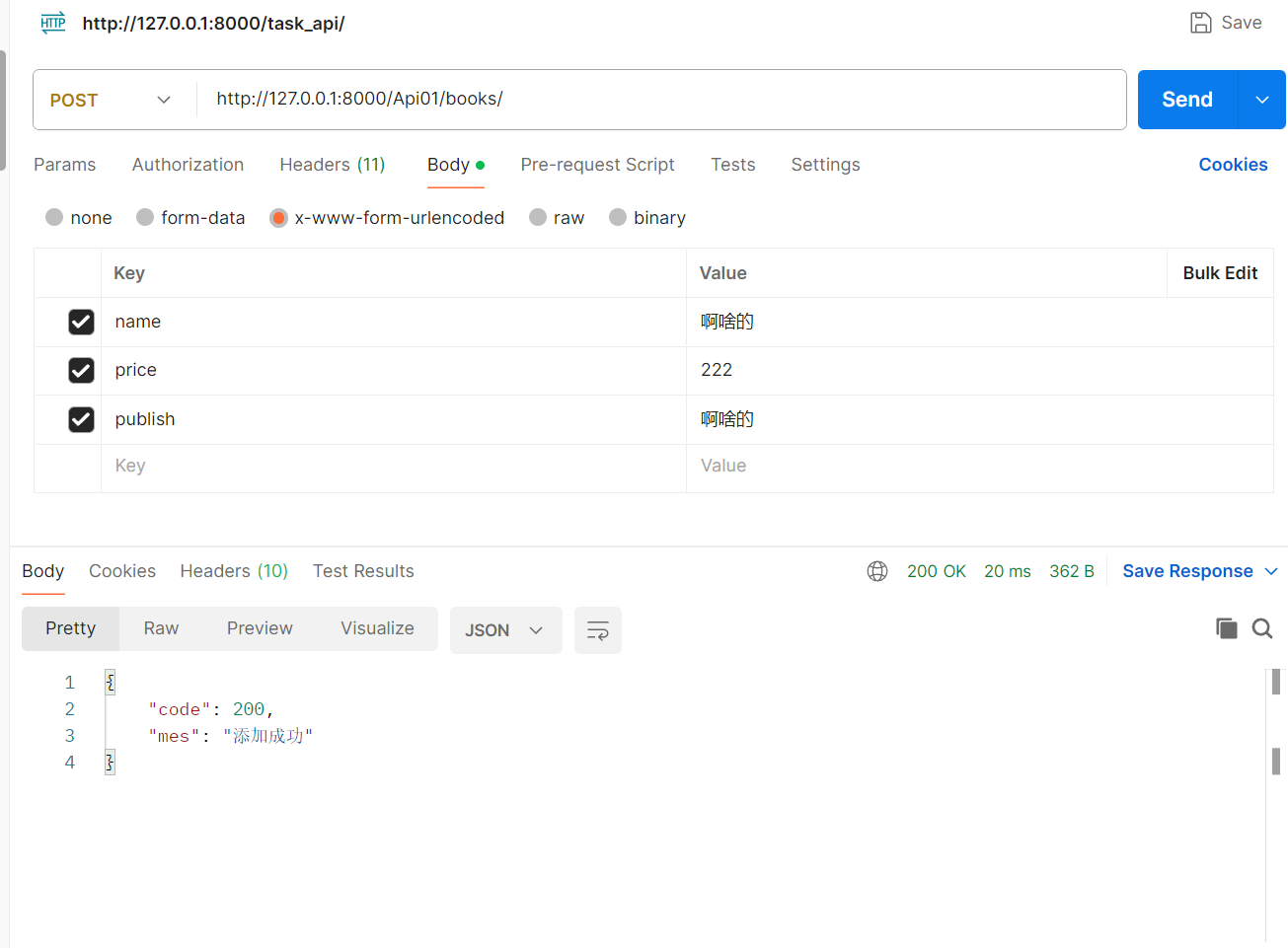This screenshot has width=1288, height=948.
Task: Copy response body to clipboard
Action: tap(1226, 628)
